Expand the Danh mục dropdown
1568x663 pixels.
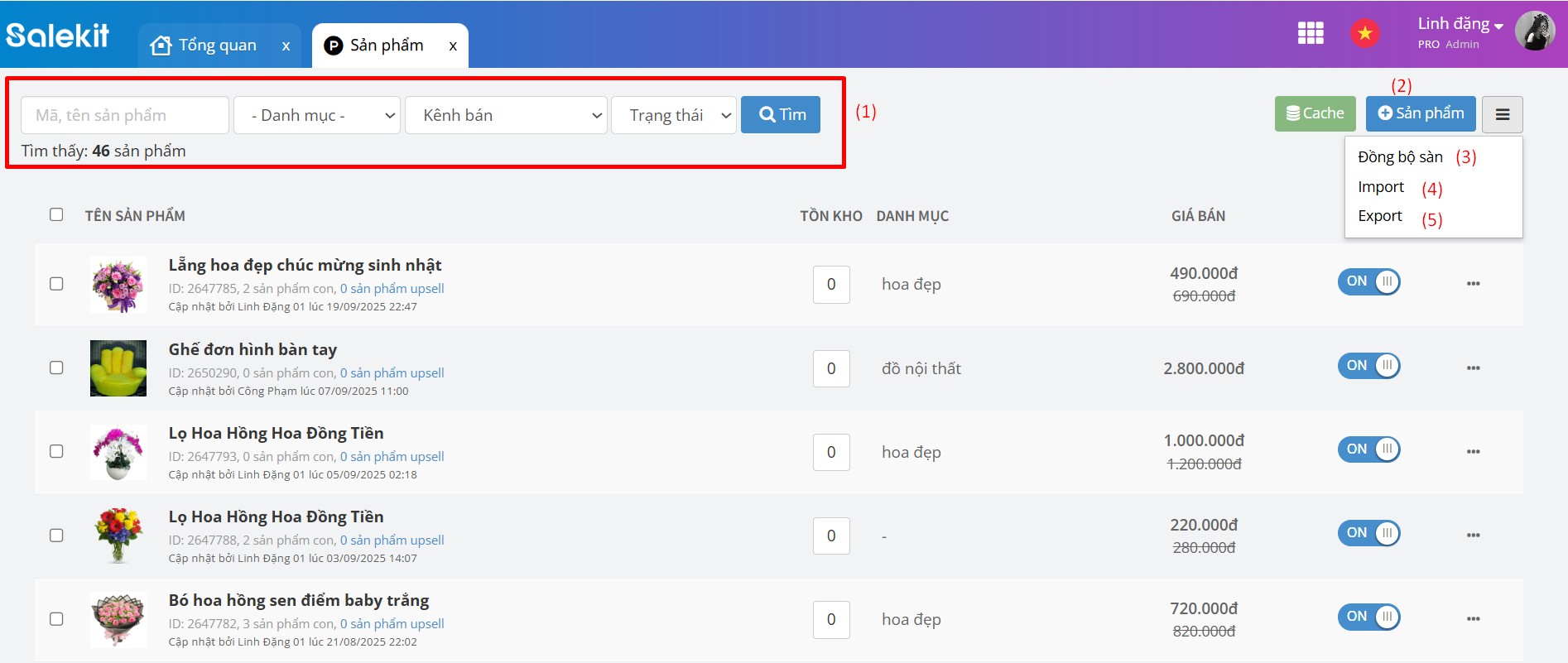tap(317, 115)
